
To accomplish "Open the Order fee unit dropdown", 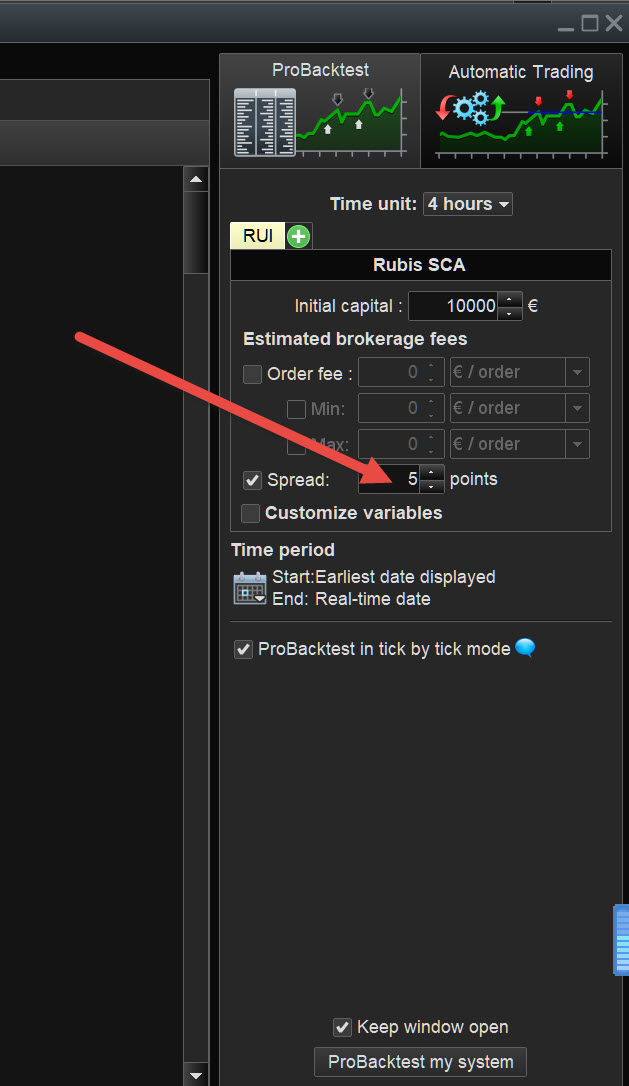I will (x=578, y=373).
